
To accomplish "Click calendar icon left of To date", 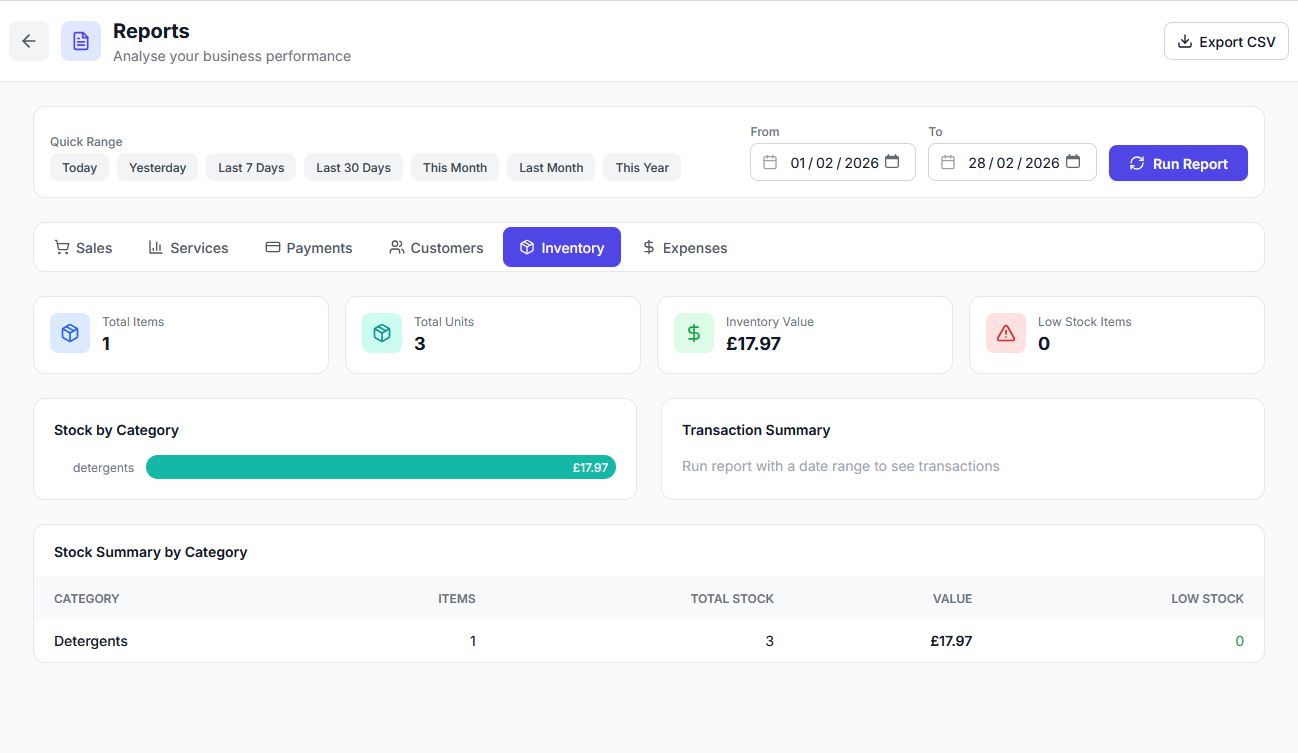I will point(948,162).
